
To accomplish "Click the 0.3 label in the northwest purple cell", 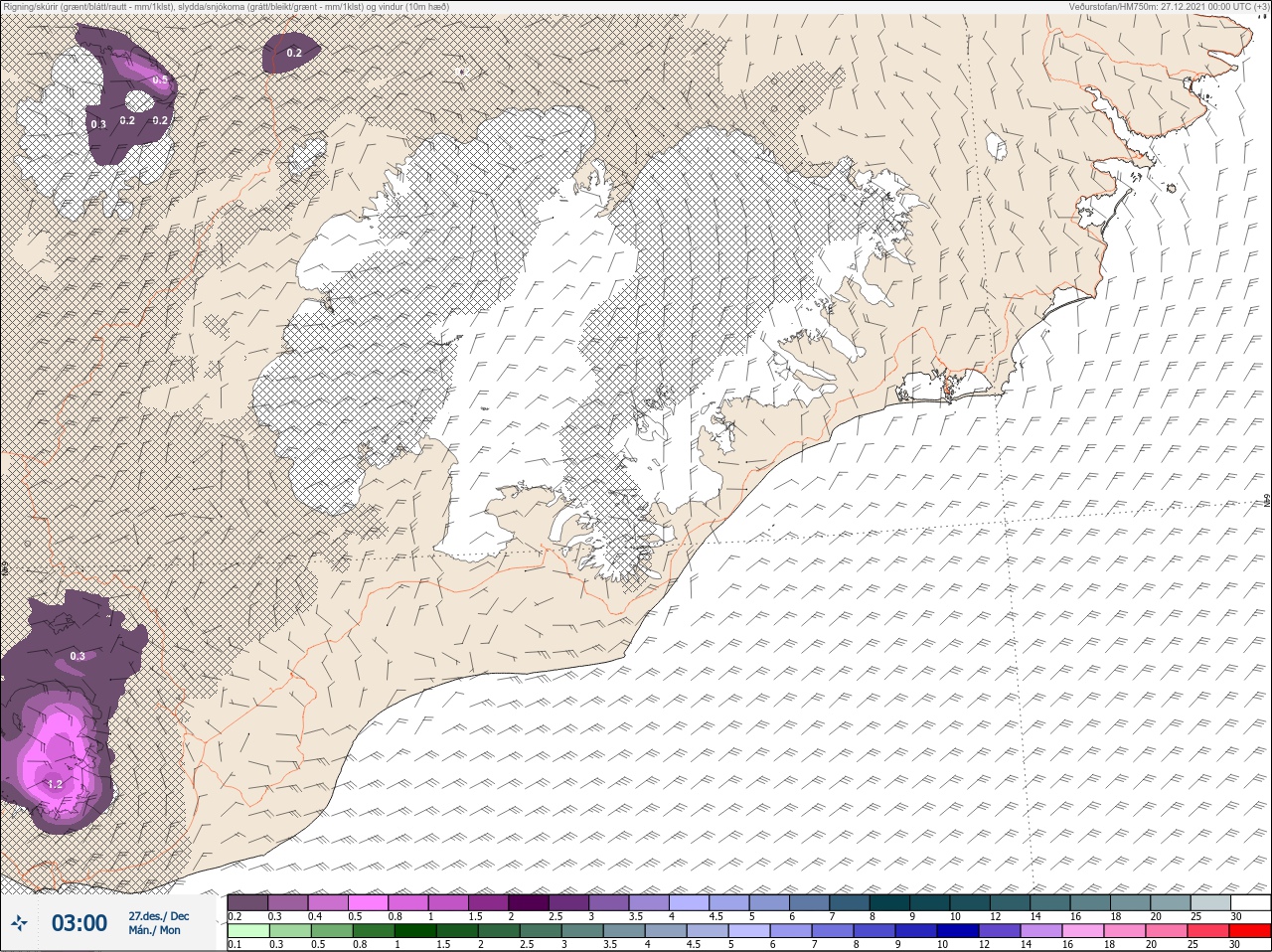I will click(x=97, y=124).
